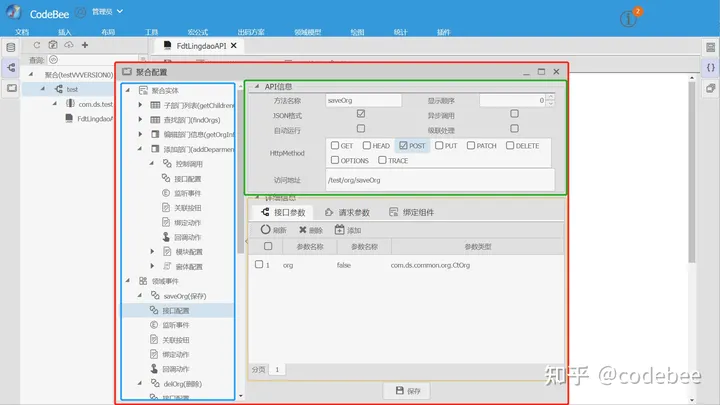This screenshot has height=405, width=720.
Task: Click the cloud download icon in project toolbar
Action: [68, 45]
